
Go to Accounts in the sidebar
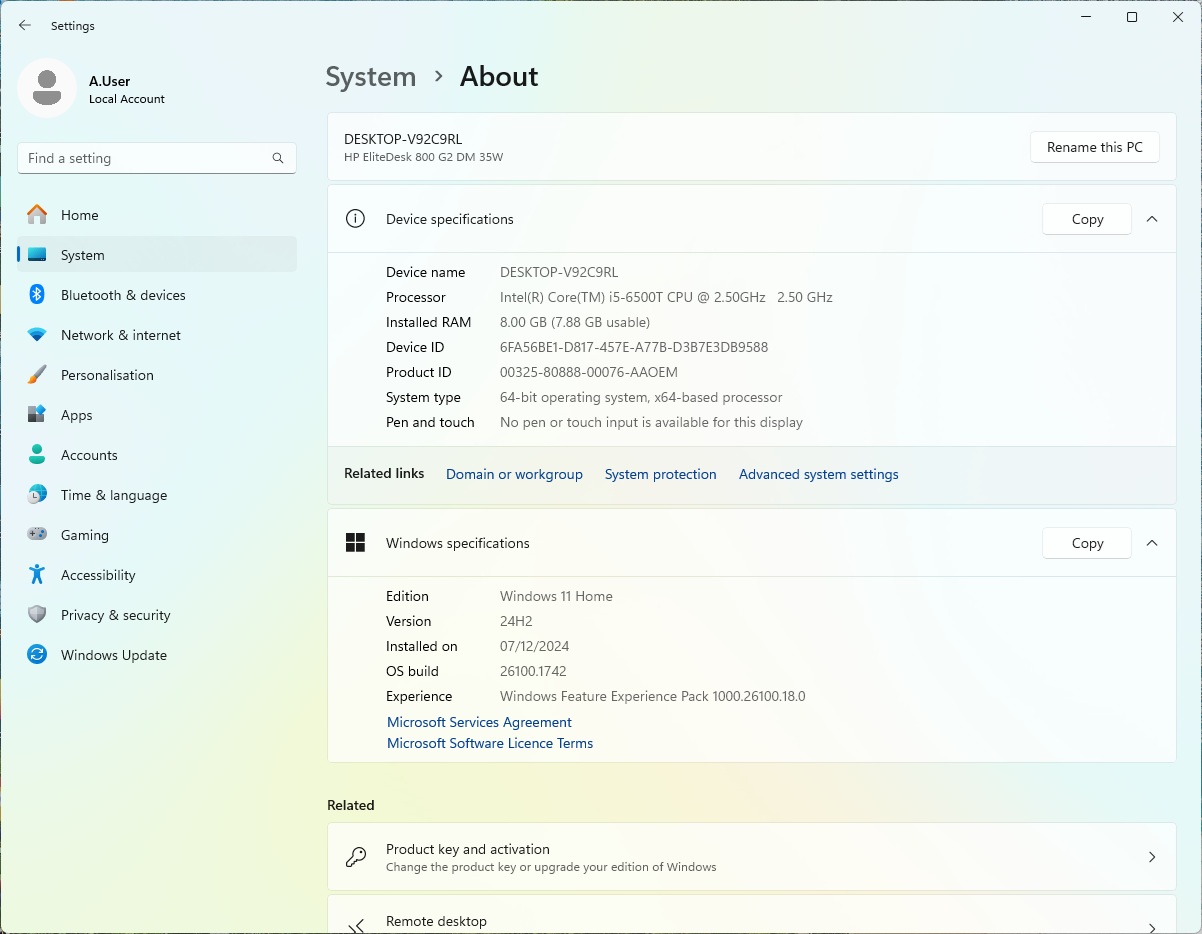pos(89,455)
